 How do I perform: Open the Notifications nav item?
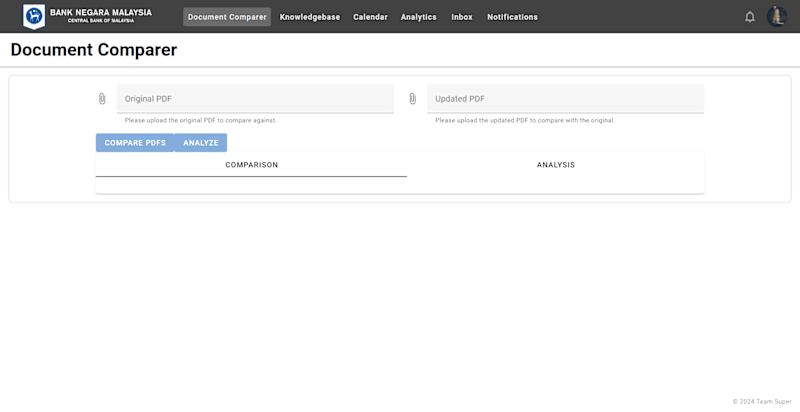coord(512,17)
